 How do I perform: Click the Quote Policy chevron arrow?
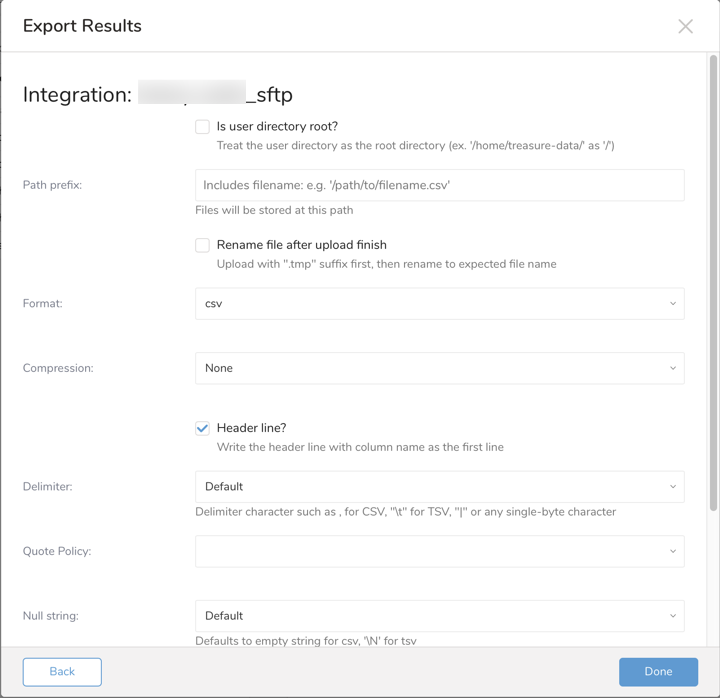pyautogui.click(x=673, y=551)
